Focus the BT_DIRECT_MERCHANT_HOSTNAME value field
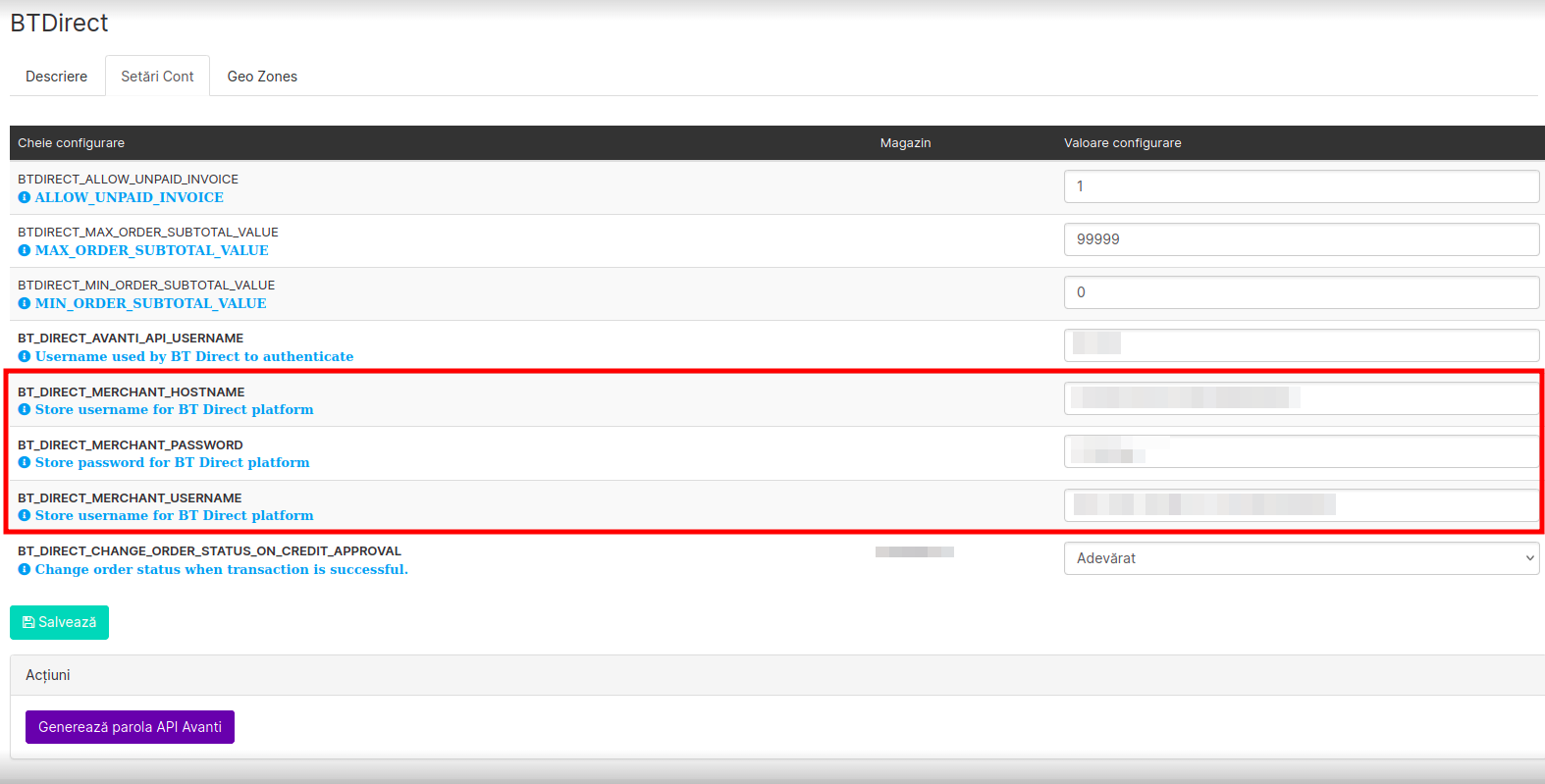Viewport: 1545px width, 784px height. pyautogui.click(x=1302, y=398)
